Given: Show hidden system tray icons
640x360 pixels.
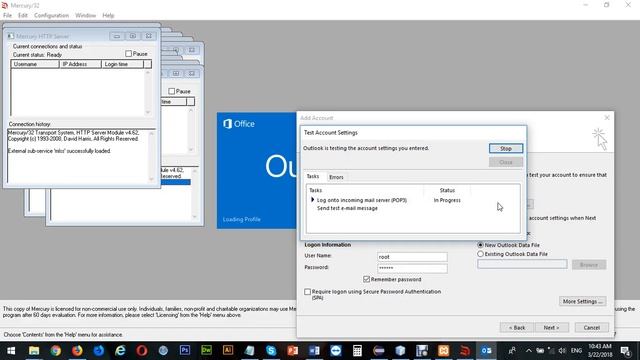Looking at the screenshot, I should (529, 351).
